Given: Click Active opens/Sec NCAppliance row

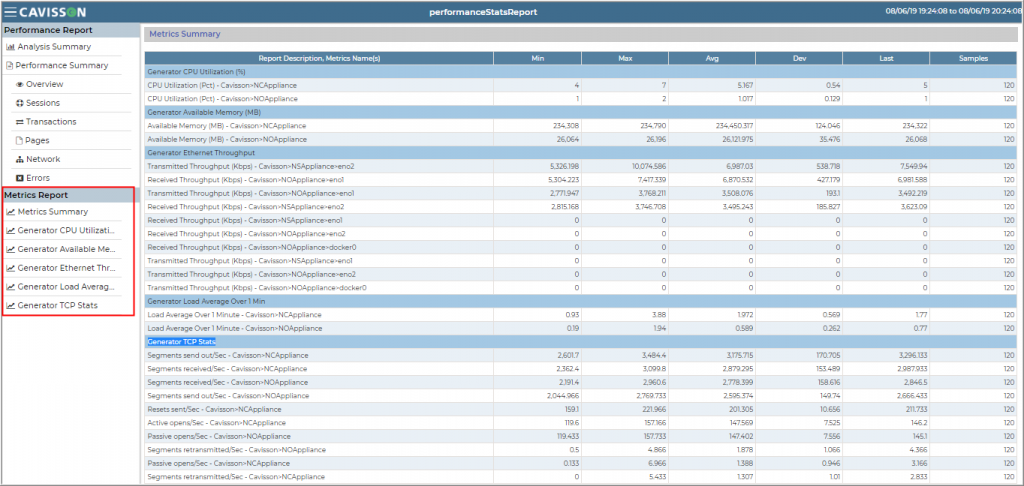Looking at the screenshot, I should [x=581, y=423].
